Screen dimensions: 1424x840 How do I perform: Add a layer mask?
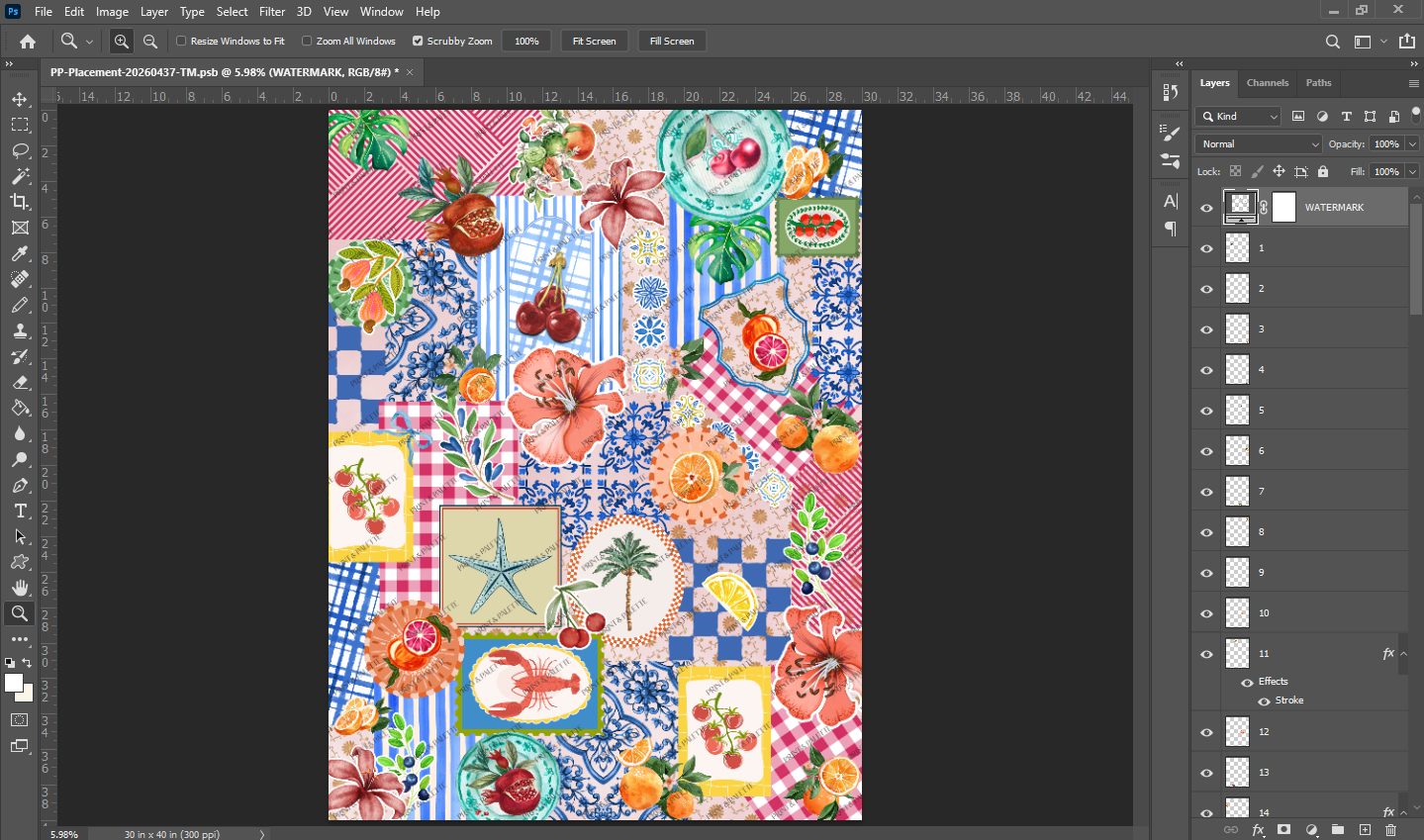[x=1284, y=830]
